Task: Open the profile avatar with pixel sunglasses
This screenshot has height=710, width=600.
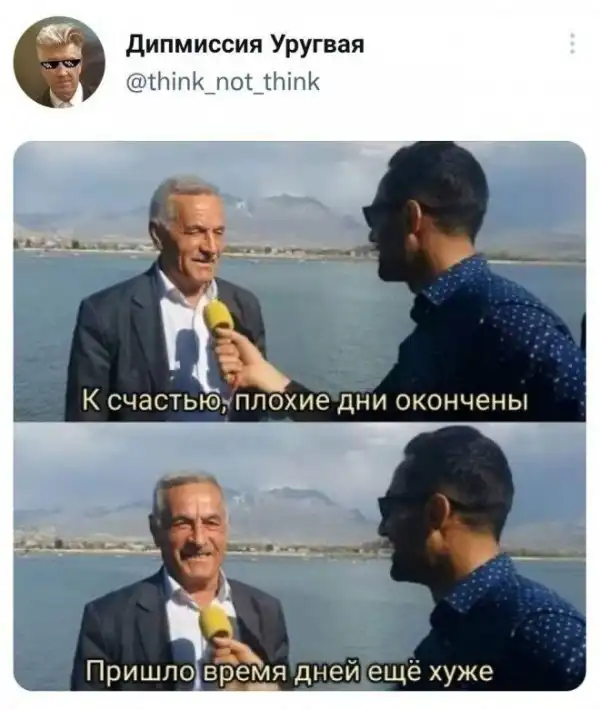Action: tap(59, 62)
